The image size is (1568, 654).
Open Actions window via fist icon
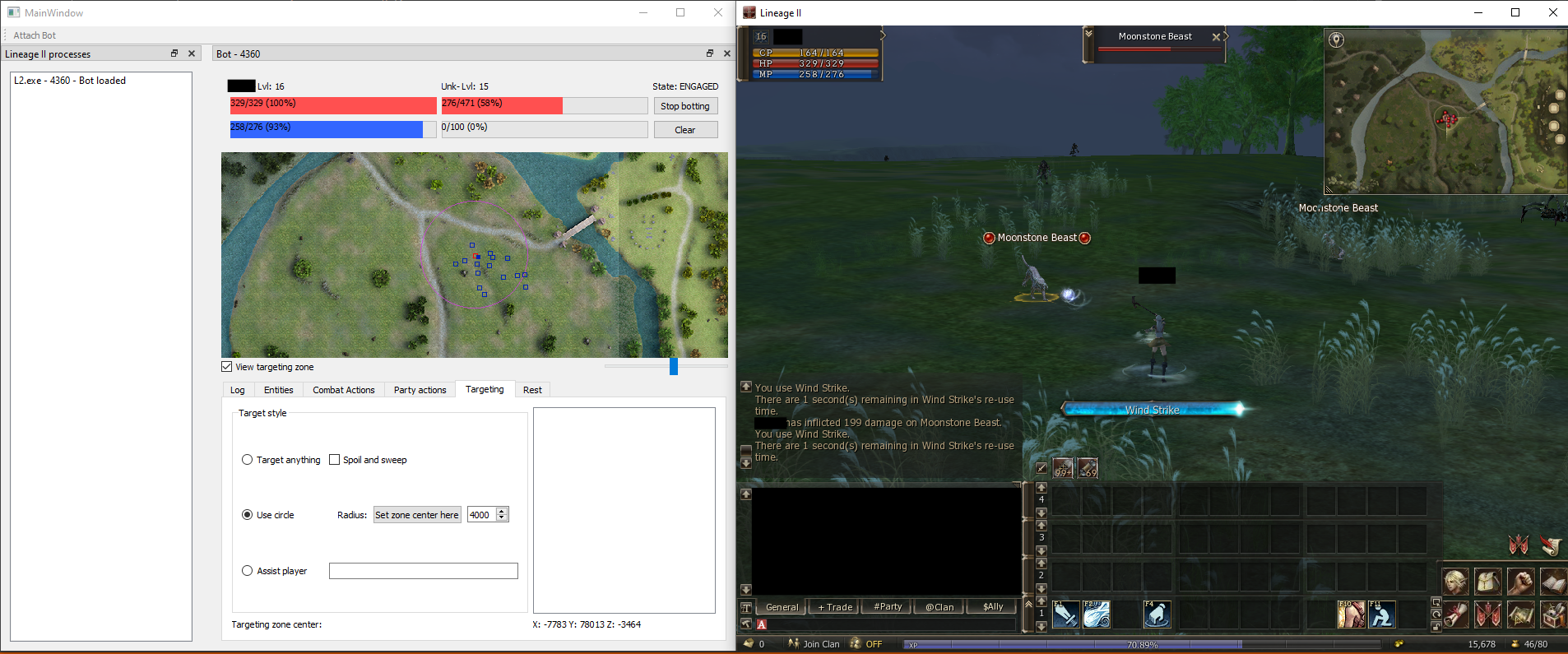(x=1520, y=582)
